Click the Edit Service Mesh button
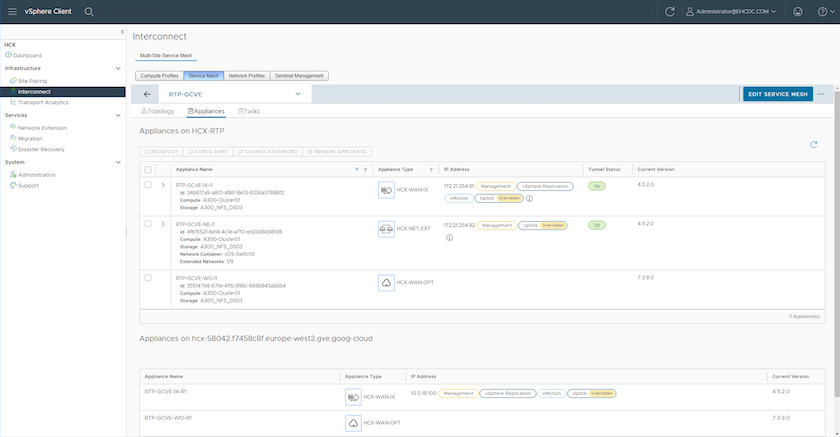This screenshot has height=437, width=840. pos(777,94)
